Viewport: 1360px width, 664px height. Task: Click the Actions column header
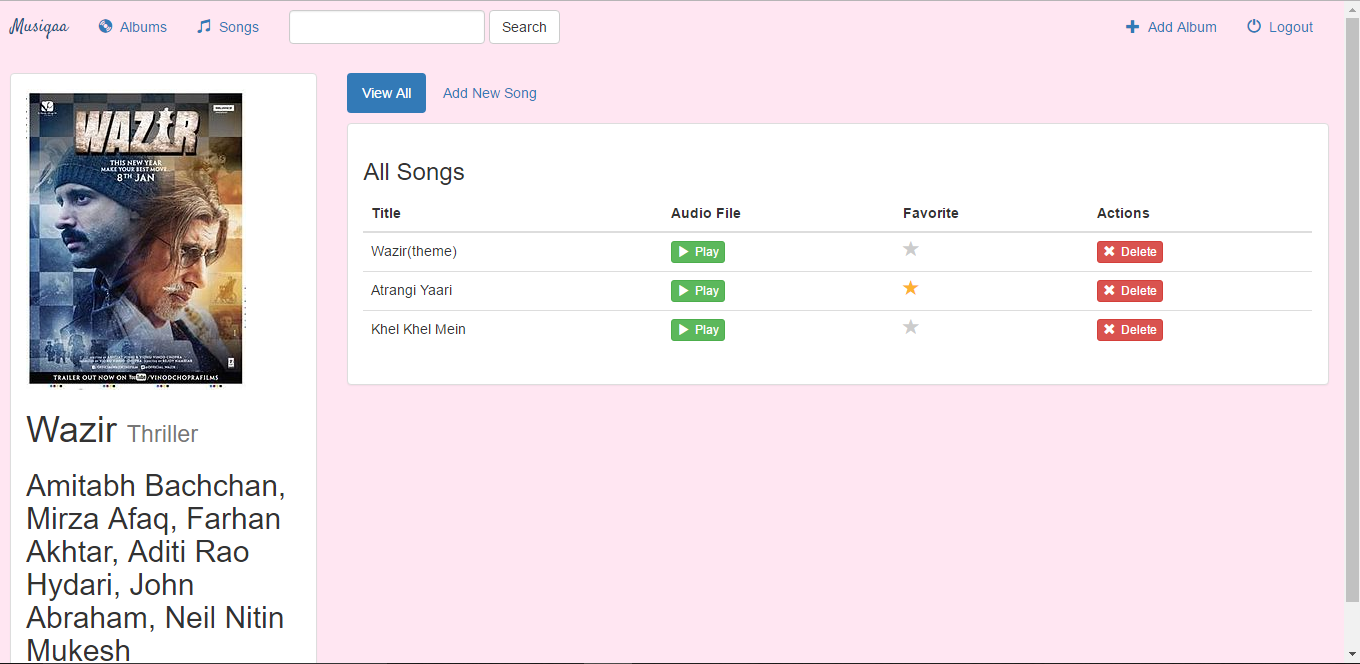tap(1123, 213)
